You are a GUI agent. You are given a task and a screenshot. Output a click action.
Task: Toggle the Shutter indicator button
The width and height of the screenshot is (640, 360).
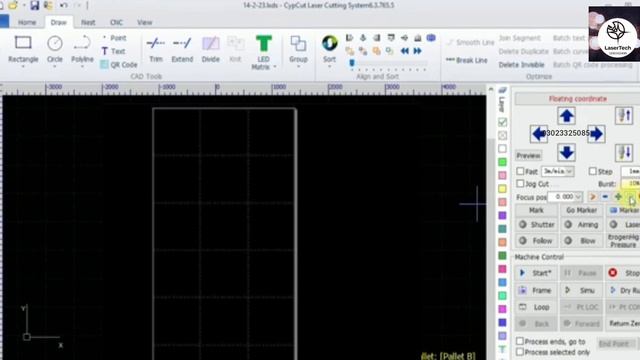(x=536, y=224)
